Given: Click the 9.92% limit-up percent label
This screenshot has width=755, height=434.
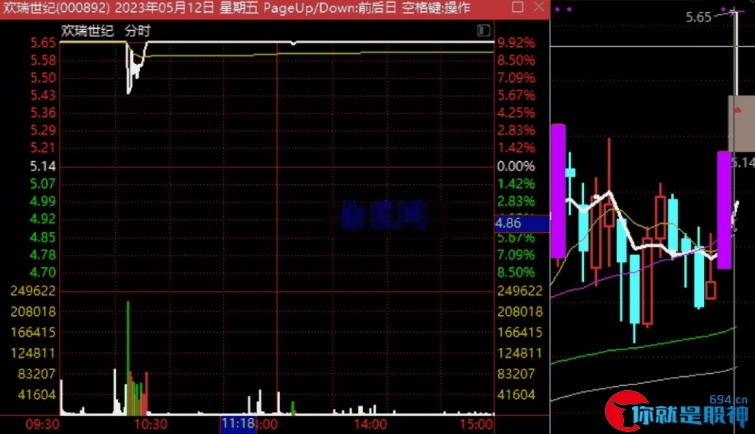Looking at the screenshot, I should (x=516, y=43).
